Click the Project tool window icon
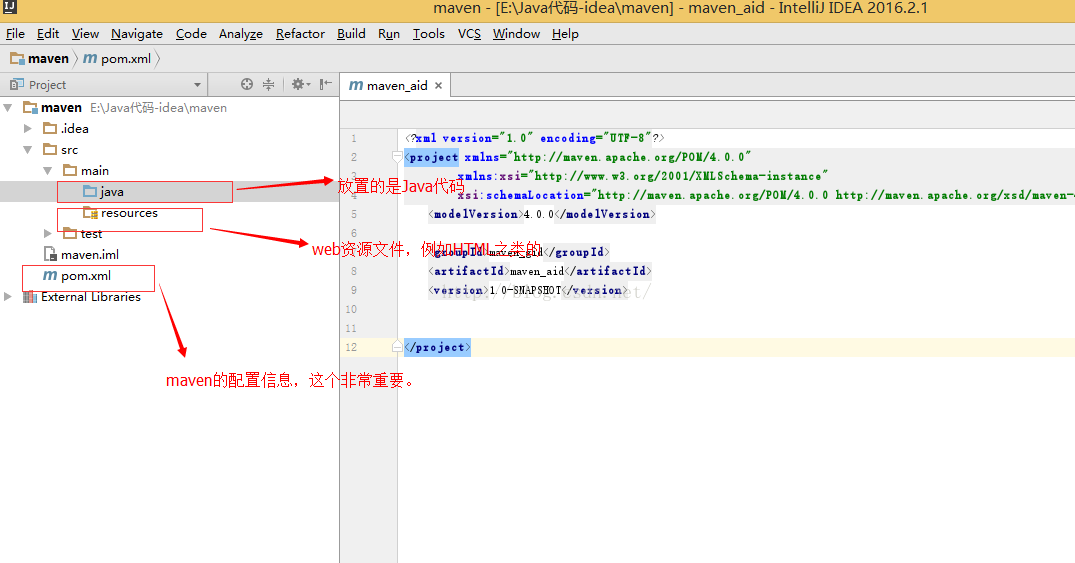 click(x=16, y=84)
